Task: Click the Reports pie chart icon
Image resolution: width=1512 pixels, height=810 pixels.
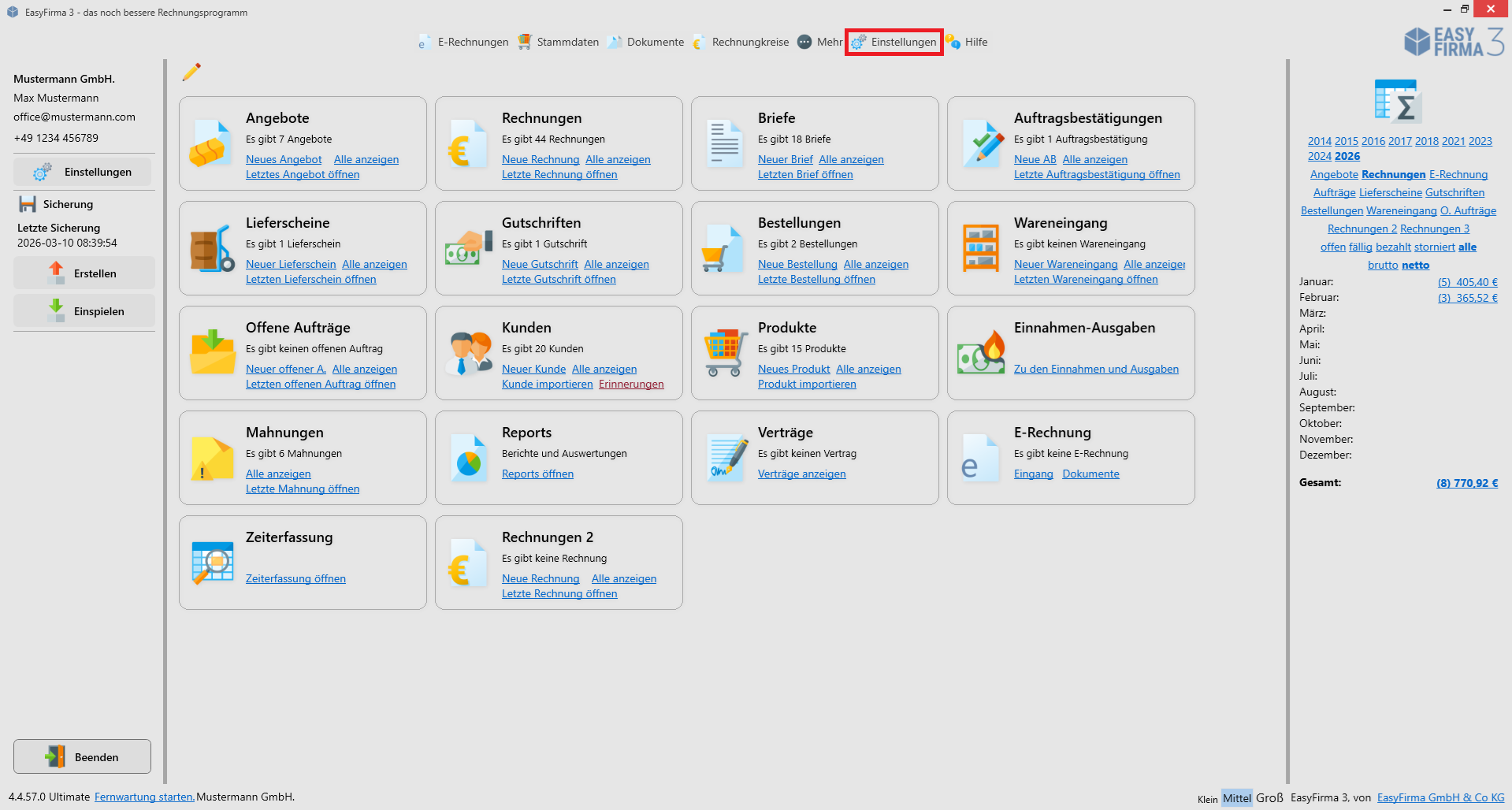Action: coord(468,459)
